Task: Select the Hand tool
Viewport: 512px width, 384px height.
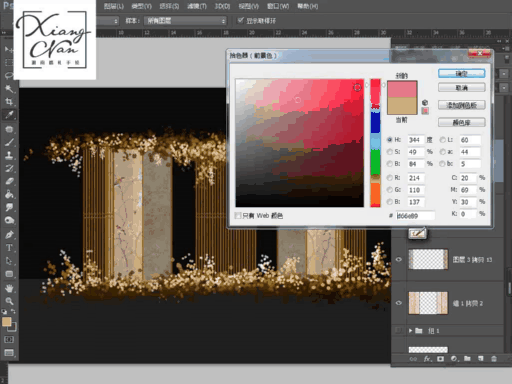Action: pos(9,288)
